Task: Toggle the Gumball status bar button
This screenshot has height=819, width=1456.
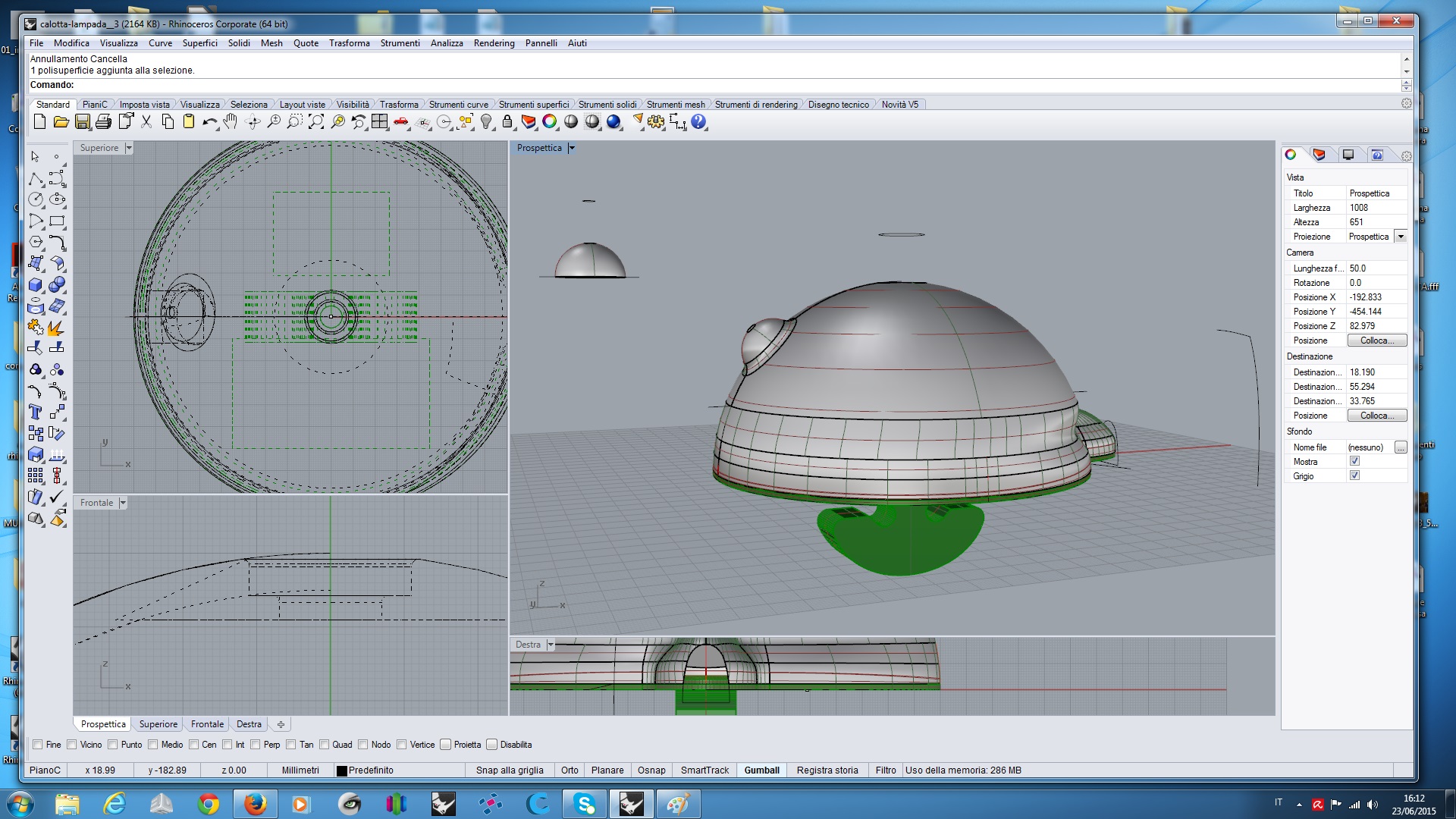Action: (761, 770)
